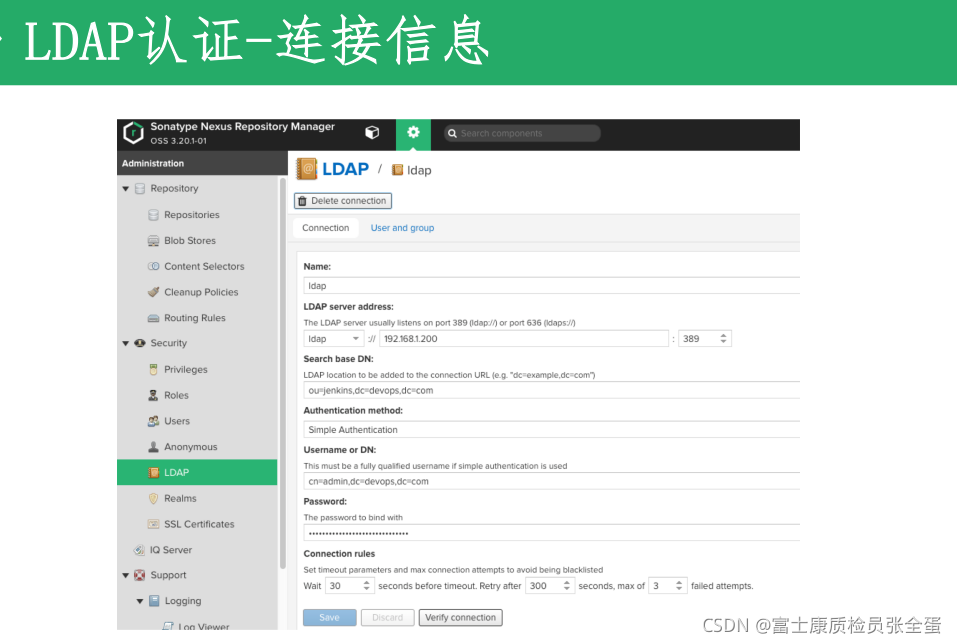Click the search magnifier icon
This screenshot has height=643, width=957.
(452, 133)
